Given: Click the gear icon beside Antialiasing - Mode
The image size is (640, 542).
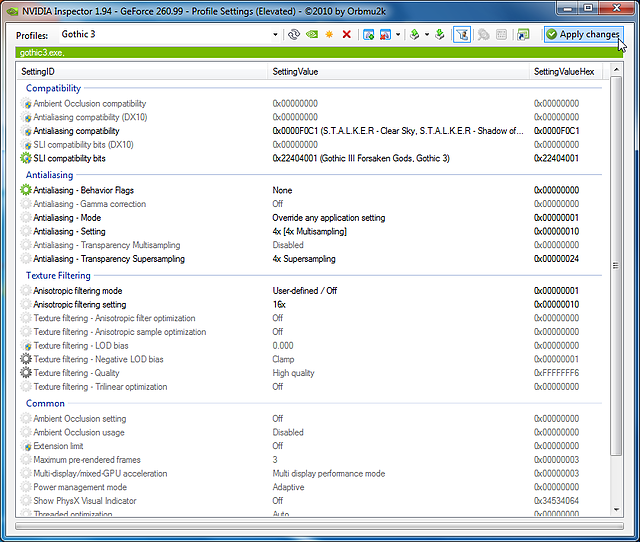Looking at the screenshot, I should coord(26,218).
